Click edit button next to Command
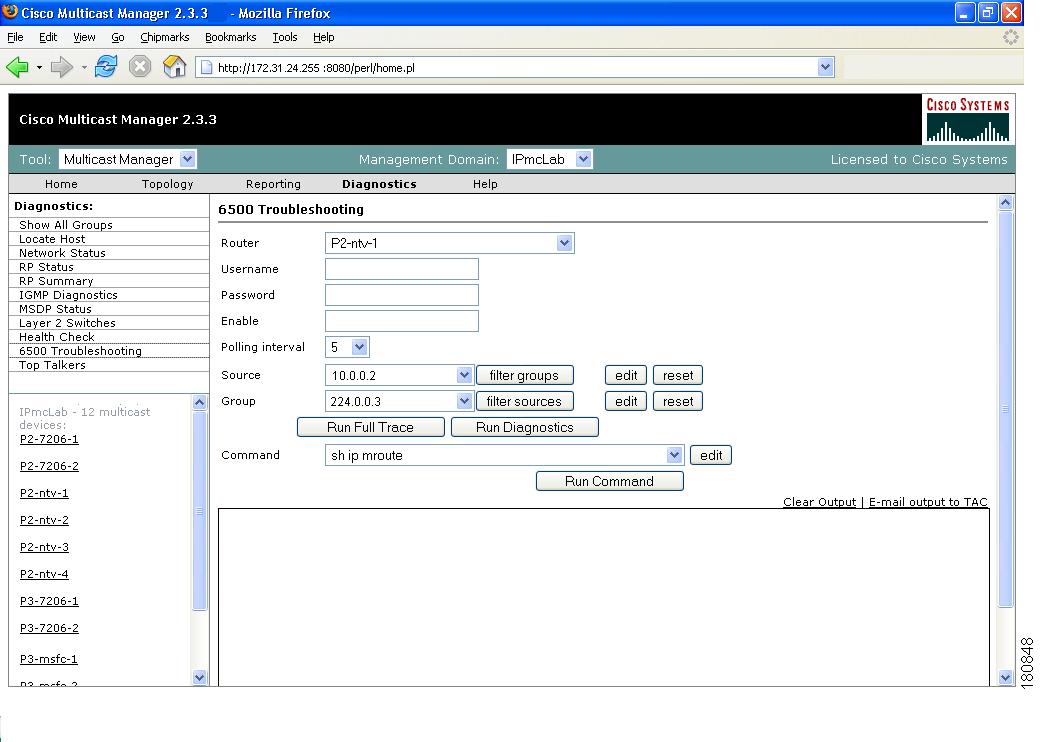 click(x=711, y=455)
